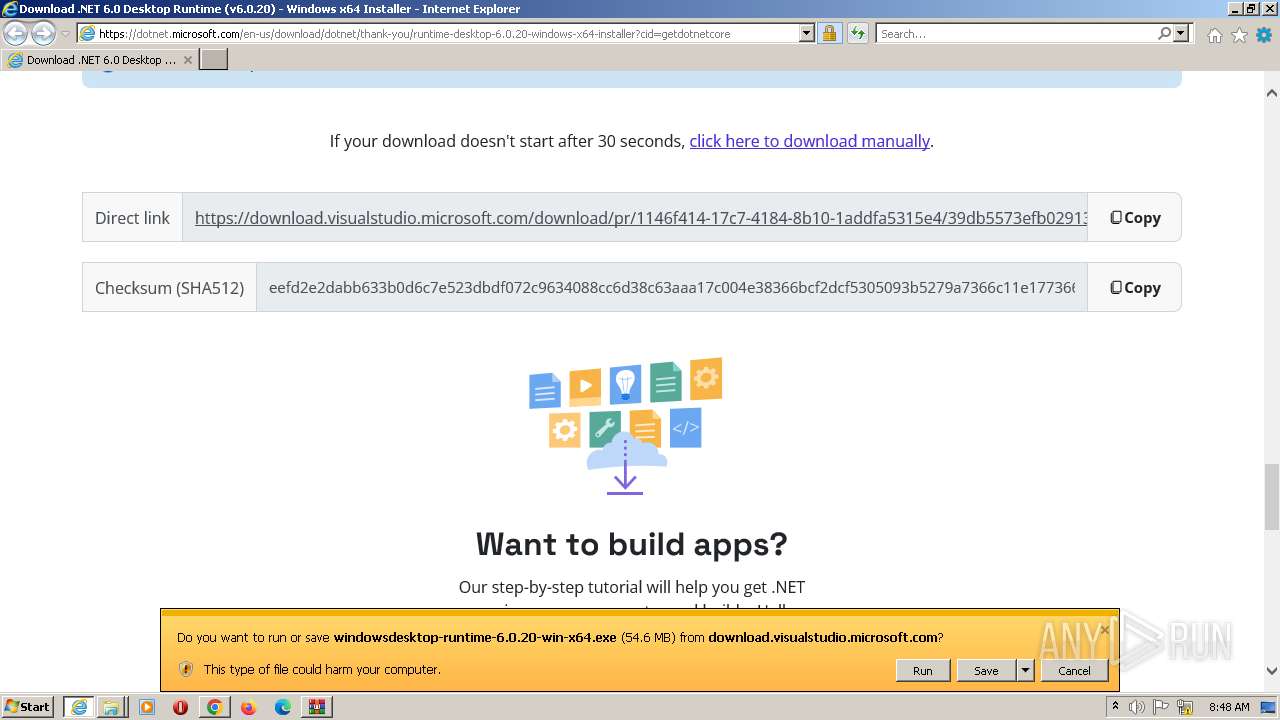Run the windowsdesktop-runtime installer

tap(922, 670)
